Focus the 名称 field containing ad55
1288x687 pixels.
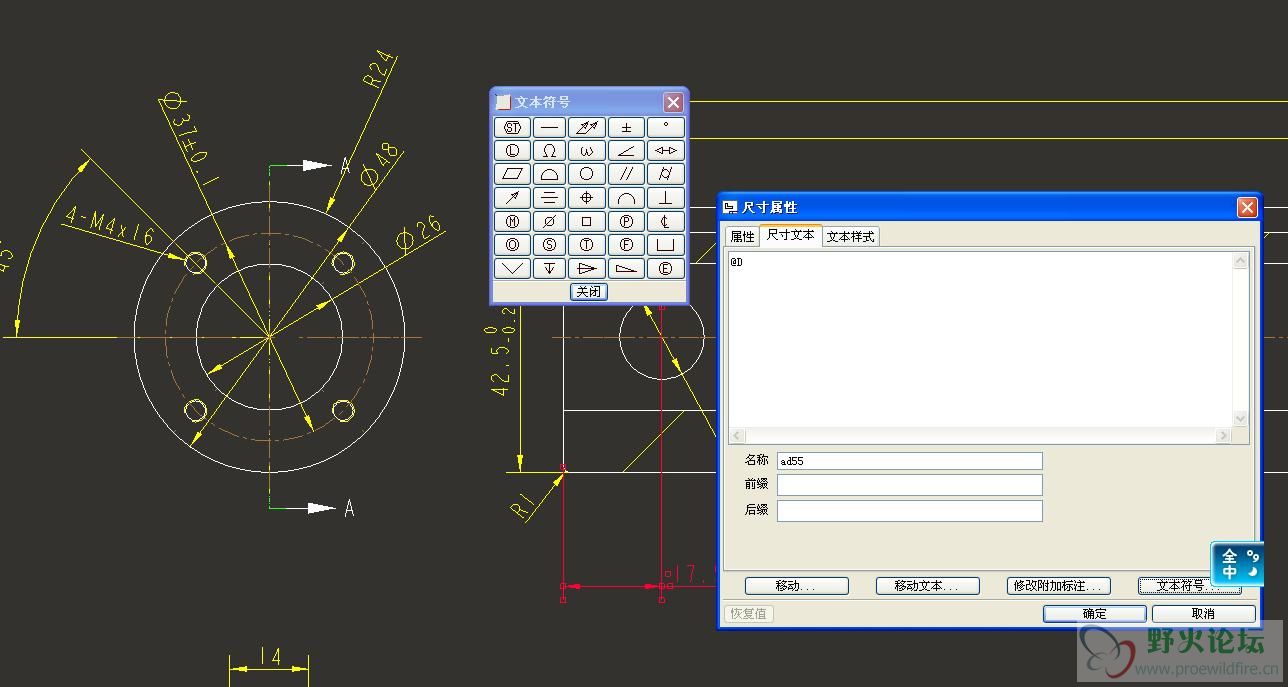(909, 461)
